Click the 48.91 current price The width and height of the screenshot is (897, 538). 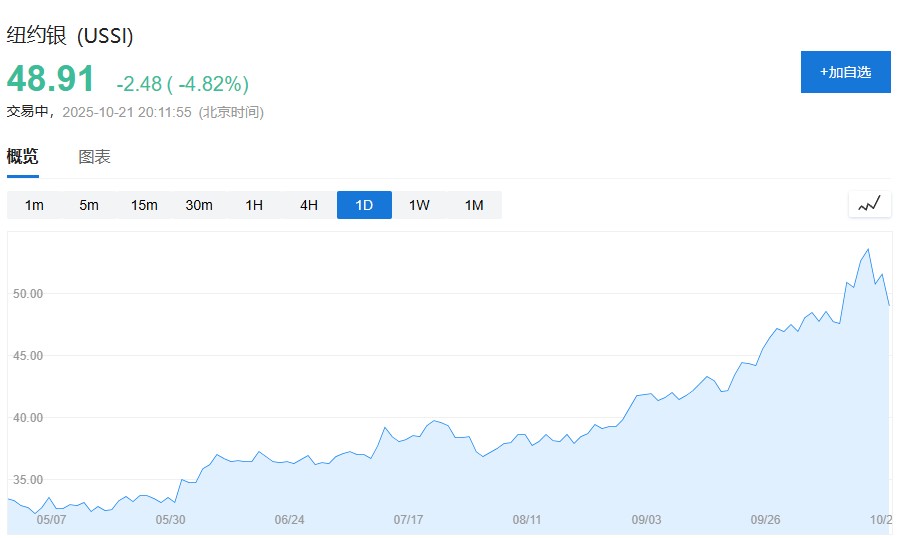click(51, 79)
